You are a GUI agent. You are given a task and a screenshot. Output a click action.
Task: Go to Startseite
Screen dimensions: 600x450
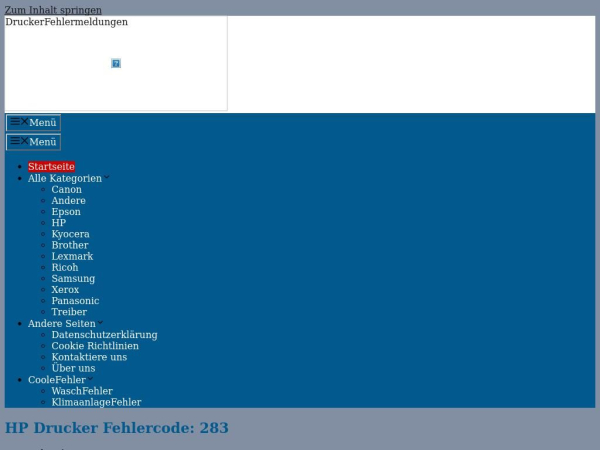51,166
